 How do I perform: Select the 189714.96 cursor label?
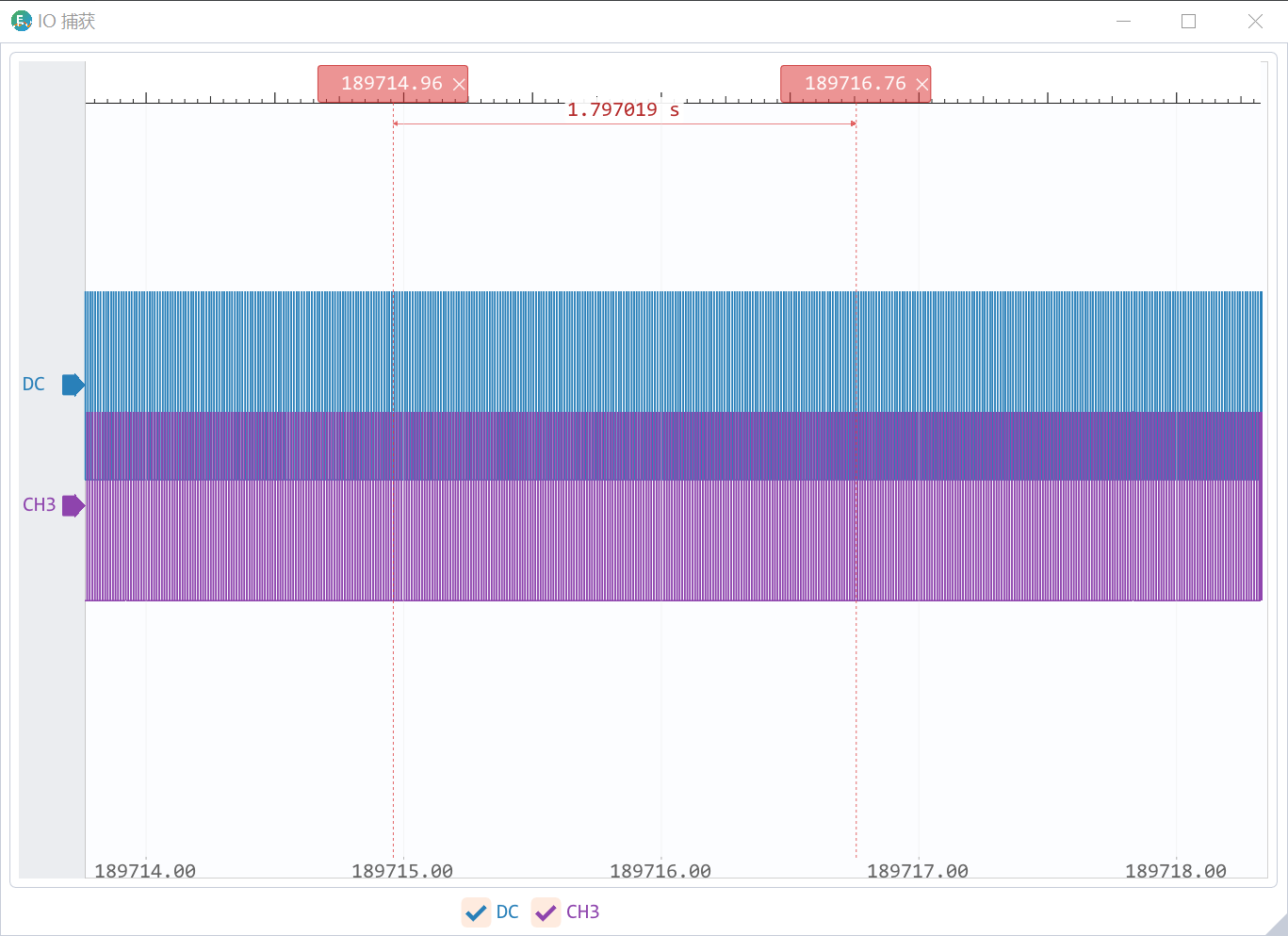pos(392,84)
